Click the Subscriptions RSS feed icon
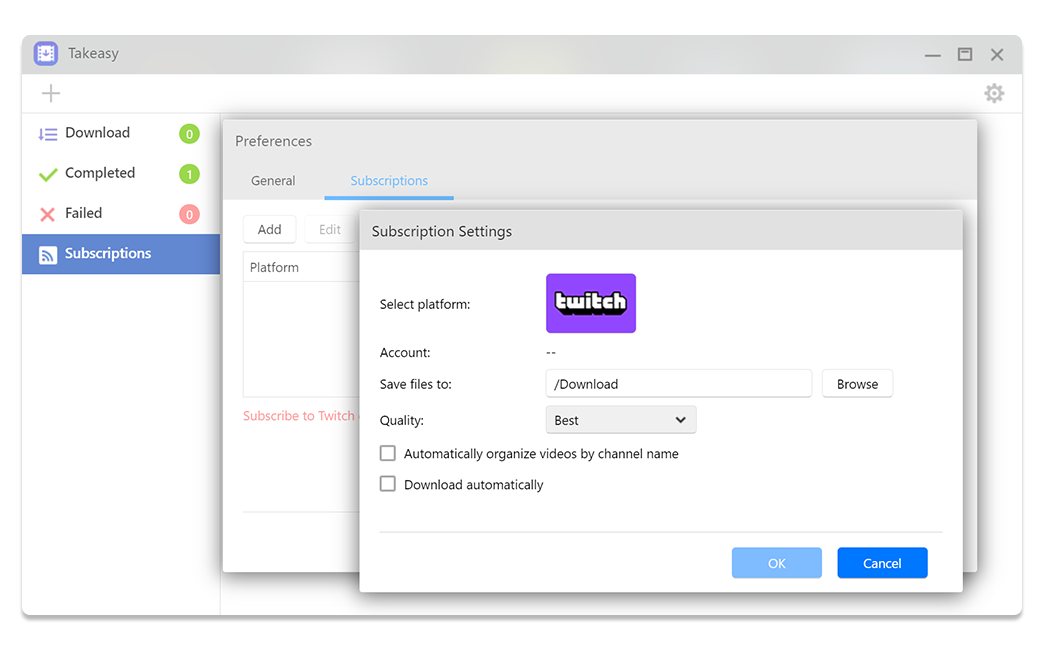1044x651 pixels. click(48, 255)
